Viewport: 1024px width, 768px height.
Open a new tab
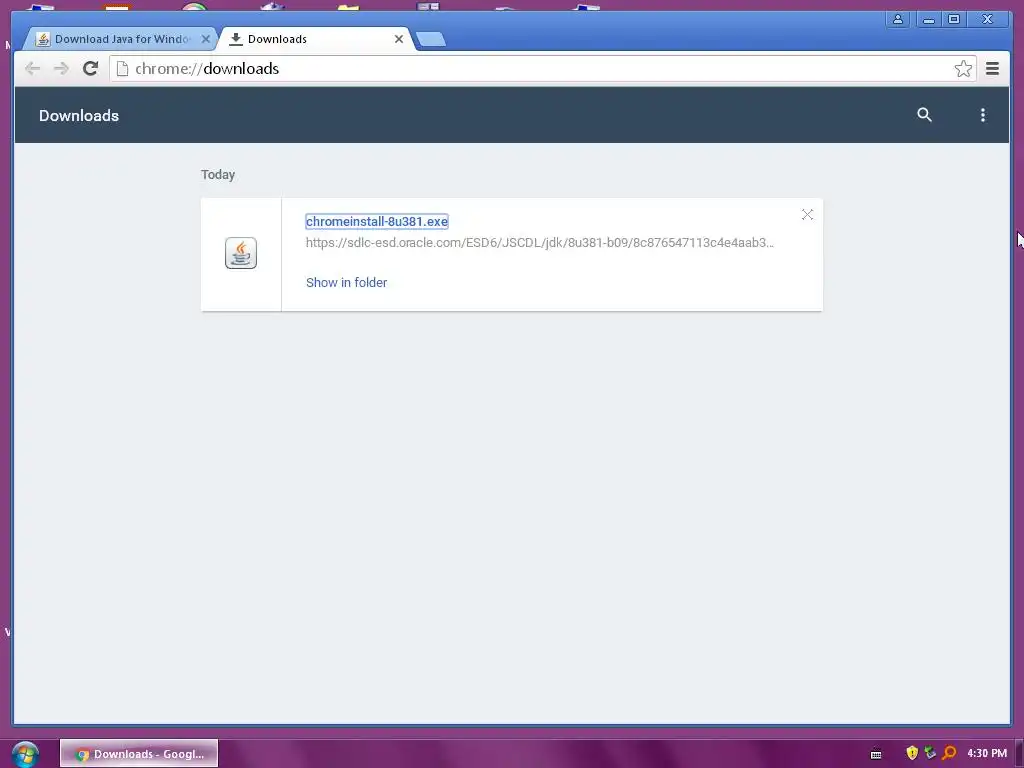tap(430, 39)
